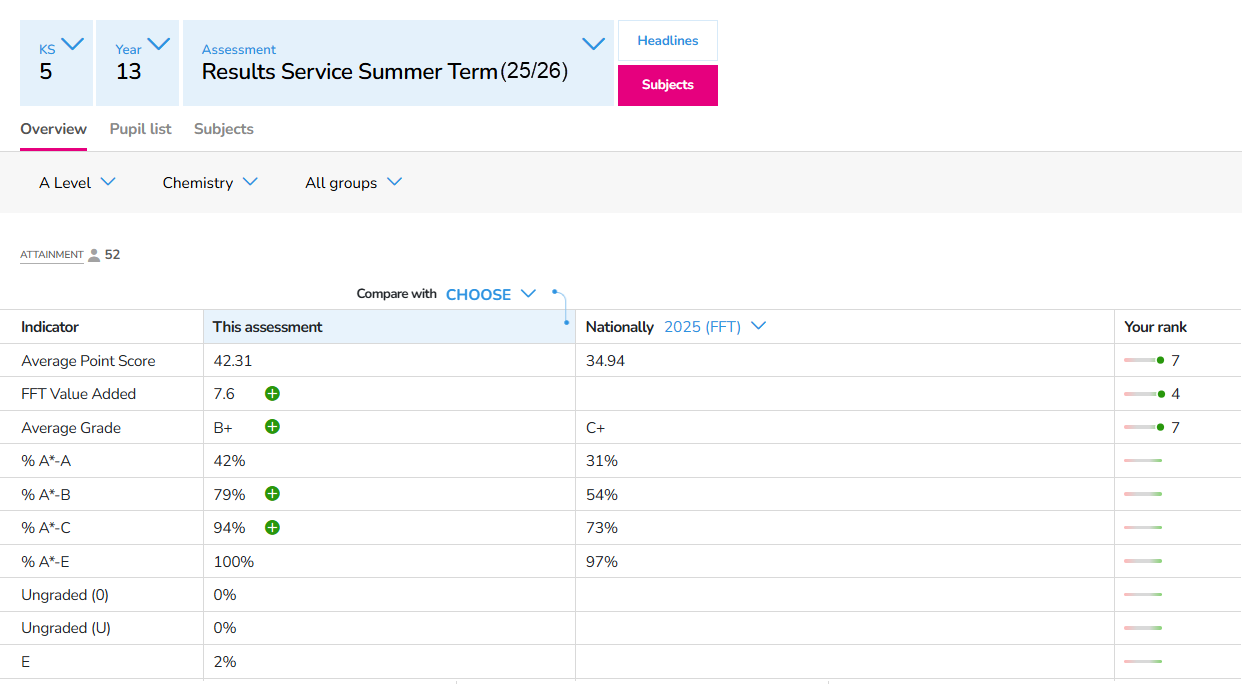The width and height of the screenshot is (1242, 684).
Task: Click the 31% national value
Action: coord(601,461)
